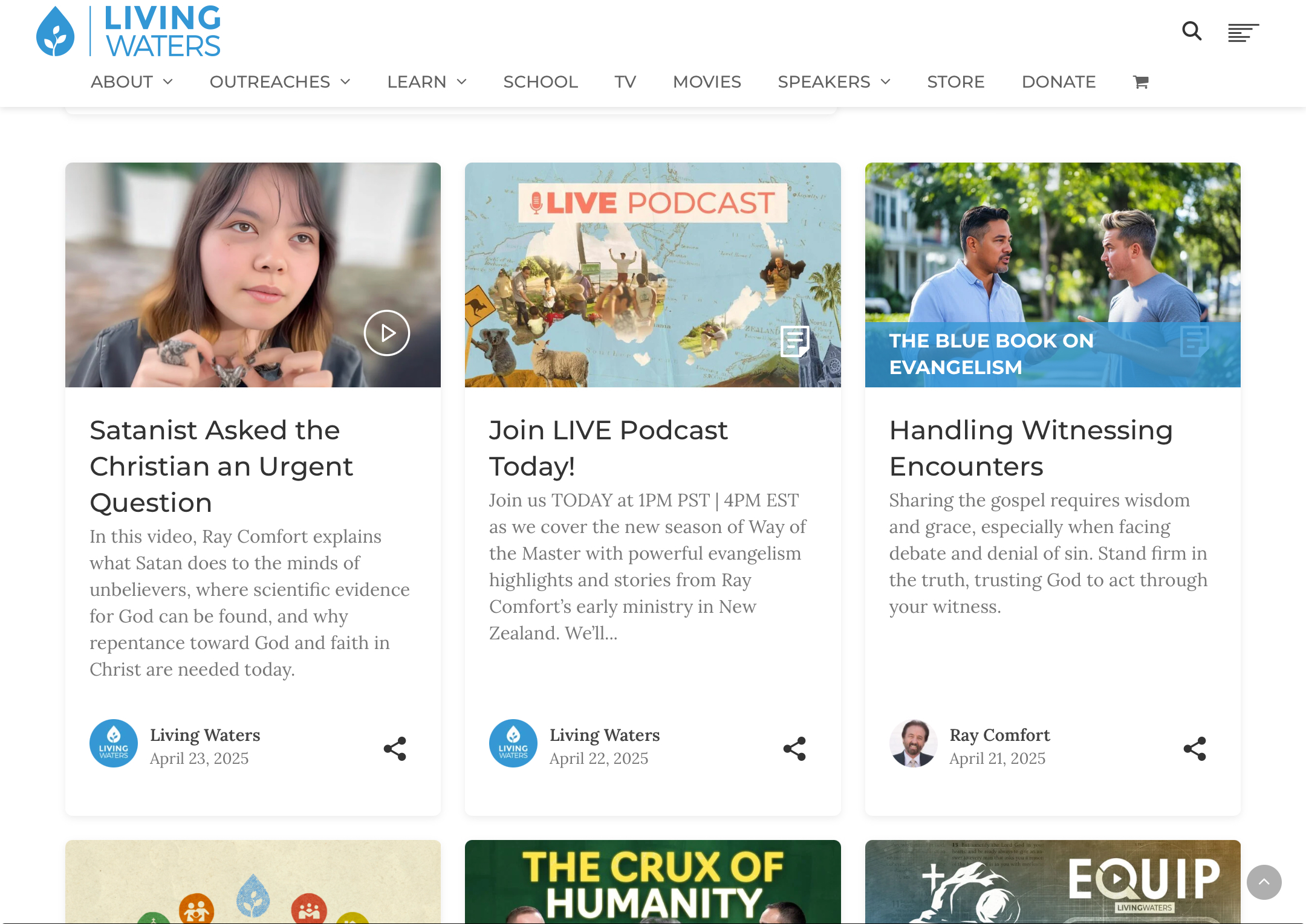Play the EQUIP video thumbnail

[1053, 881]
